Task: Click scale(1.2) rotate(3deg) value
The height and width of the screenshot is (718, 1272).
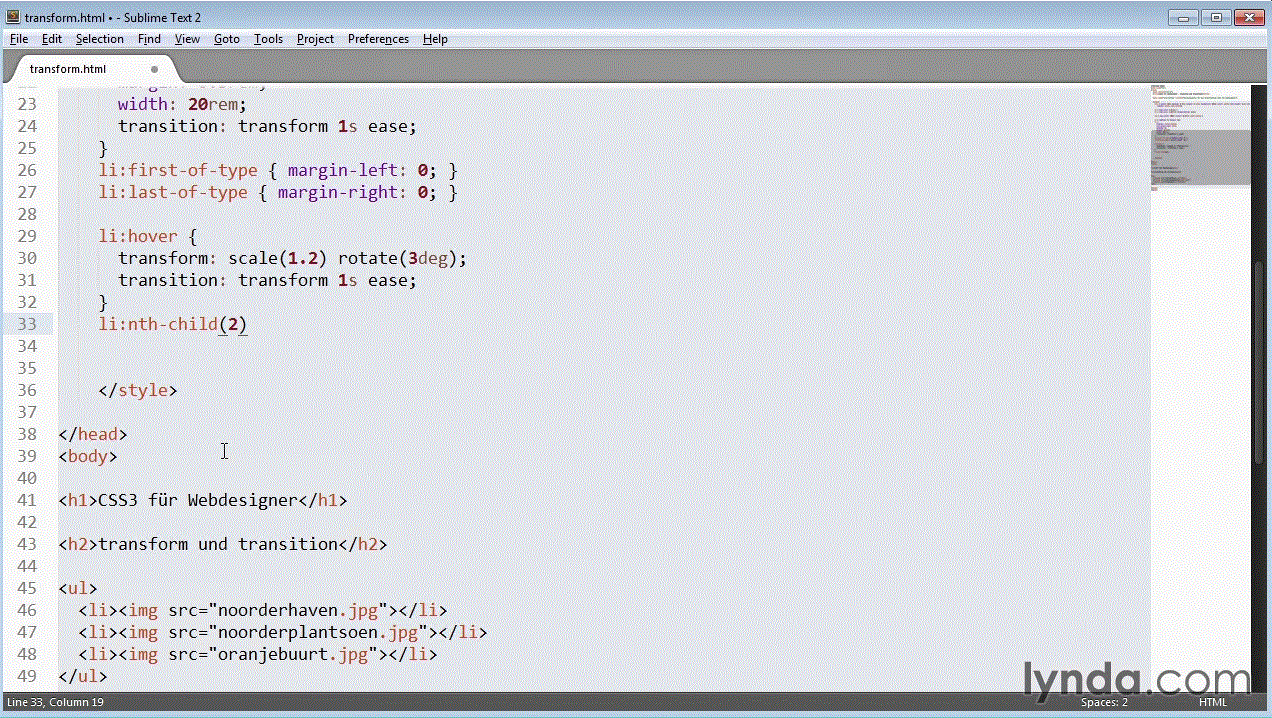Action: click(x=342, y=258)
